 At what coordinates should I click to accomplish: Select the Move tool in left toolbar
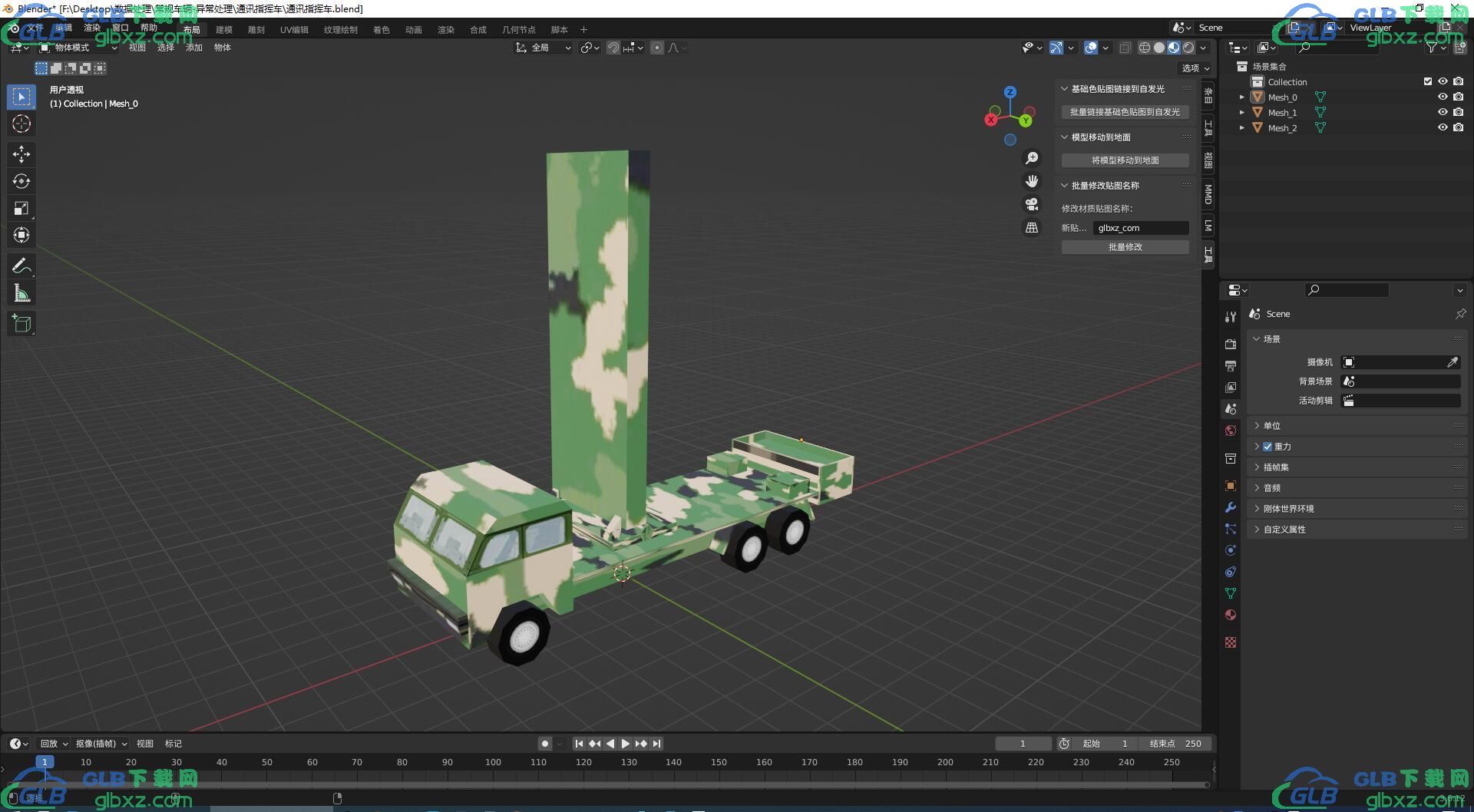tap(21, 154)
